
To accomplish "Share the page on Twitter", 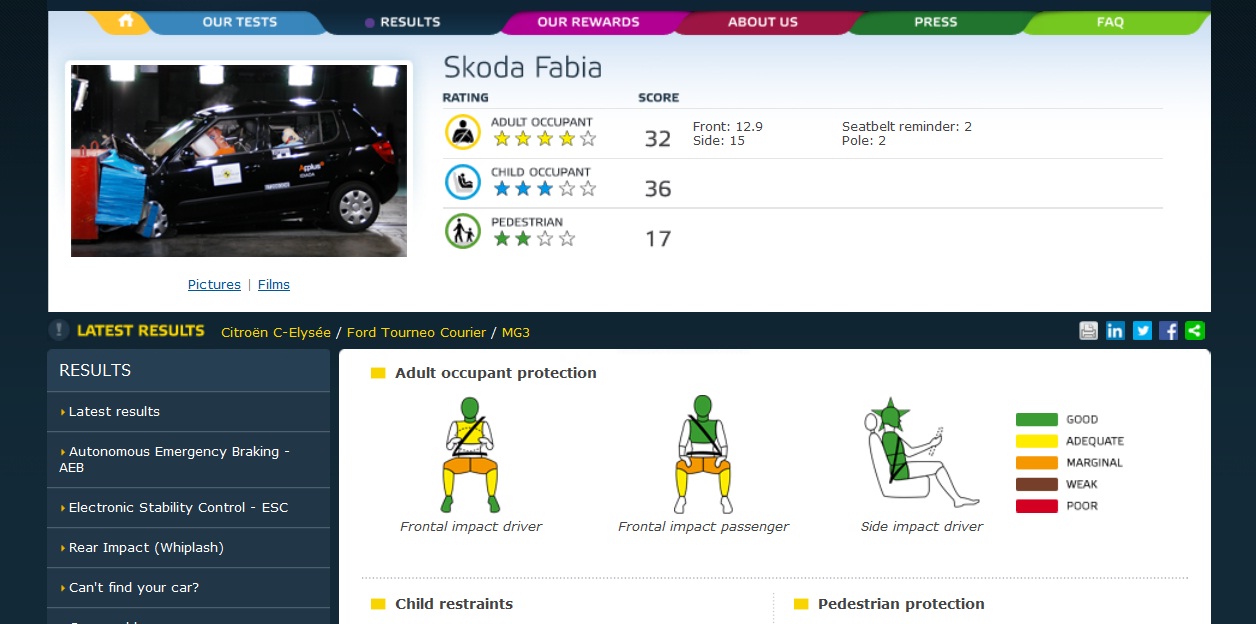I will point(1142,331).
